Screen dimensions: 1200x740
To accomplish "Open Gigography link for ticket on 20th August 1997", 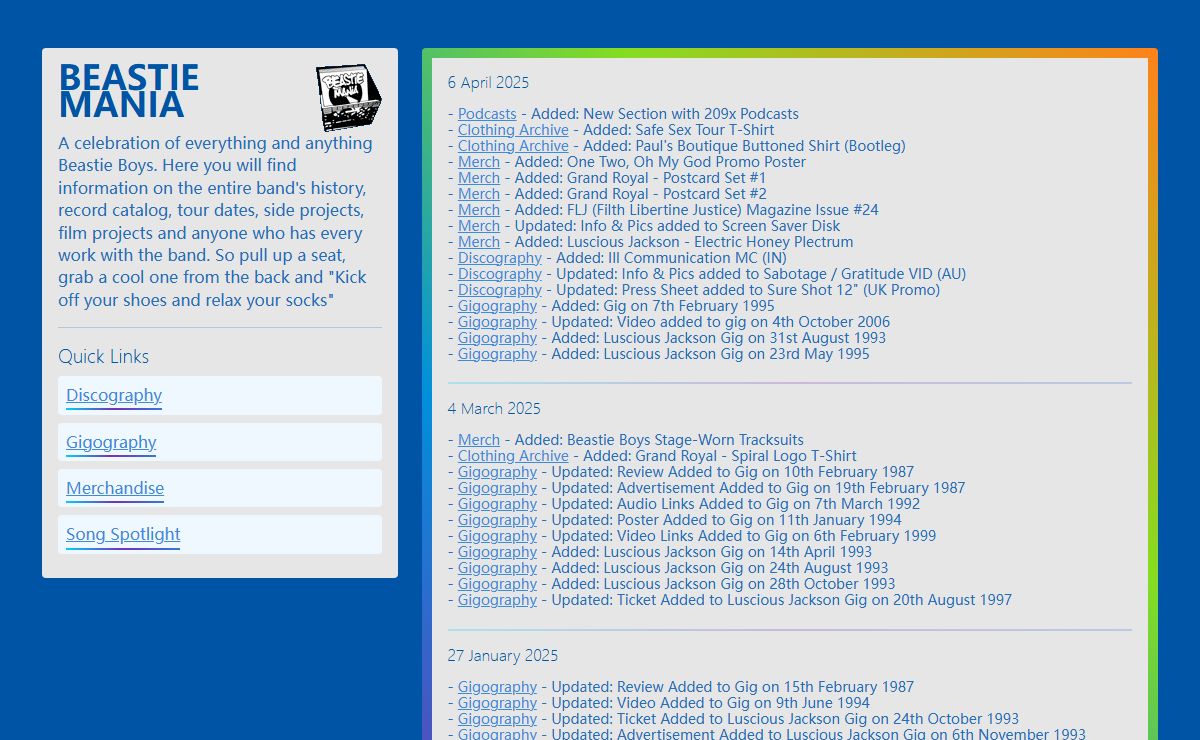I will [x=497, y=600].
